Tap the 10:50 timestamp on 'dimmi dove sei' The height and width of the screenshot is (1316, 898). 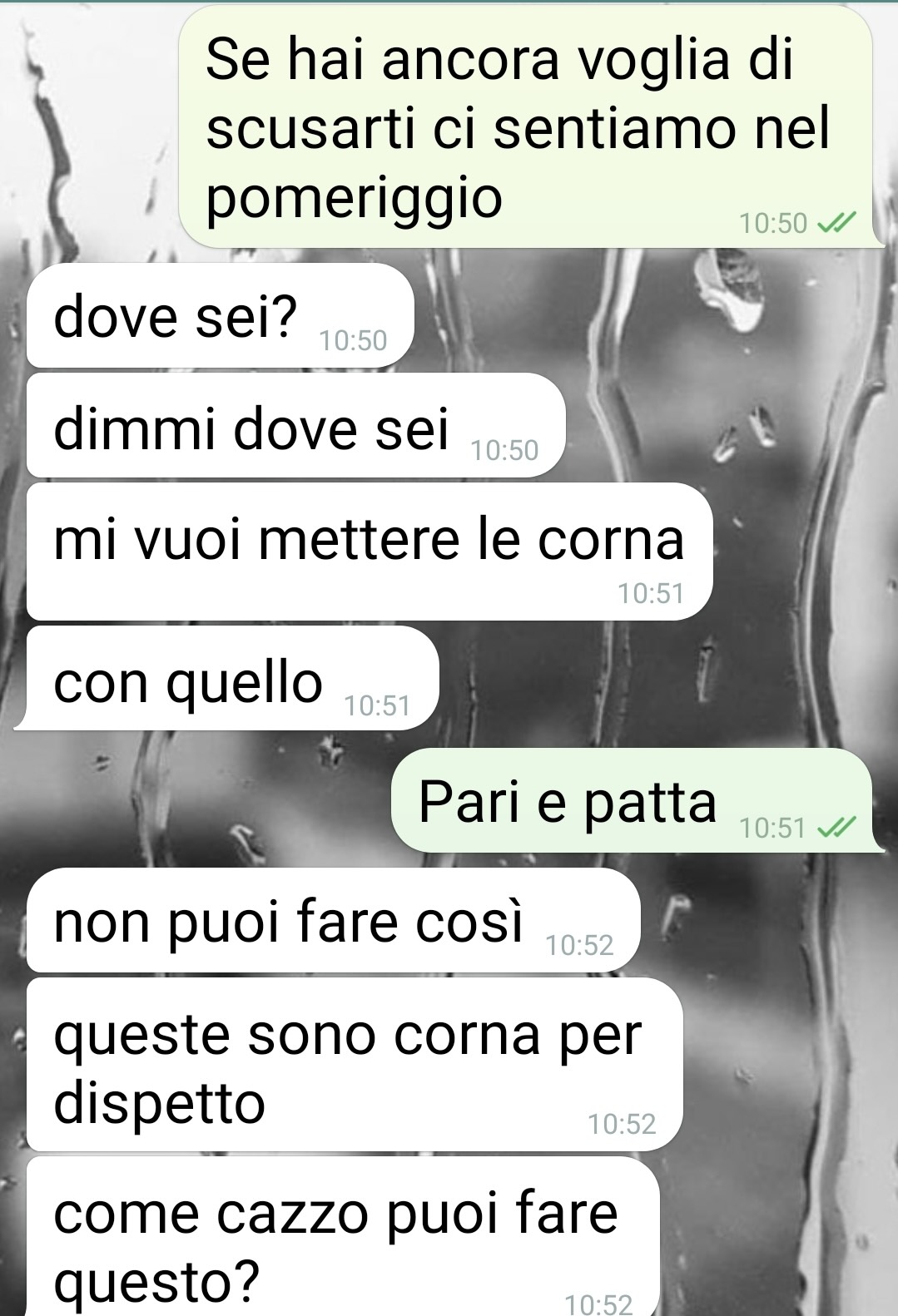(x=505, y=450)
